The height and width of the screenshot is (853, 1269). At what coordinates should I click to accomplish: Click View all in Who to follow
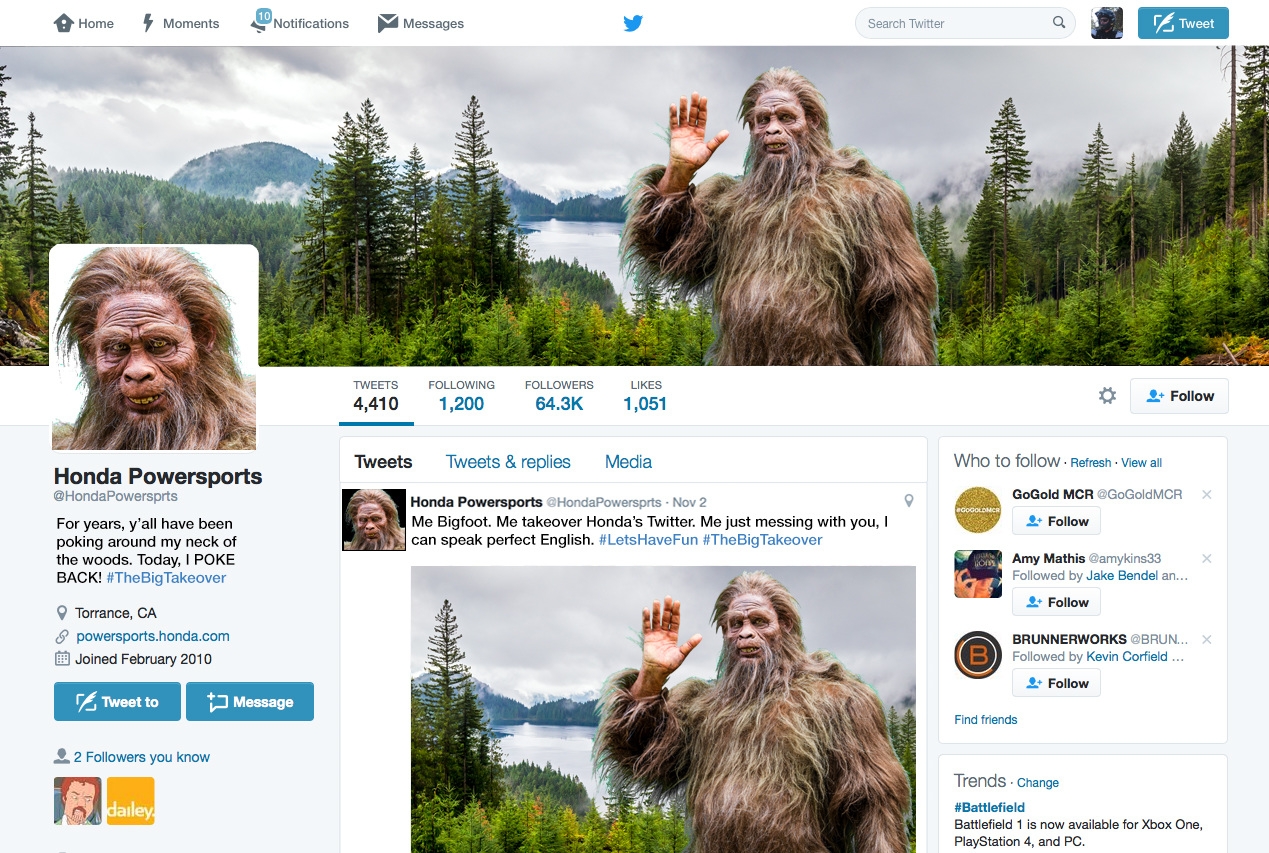[1141, 463]
